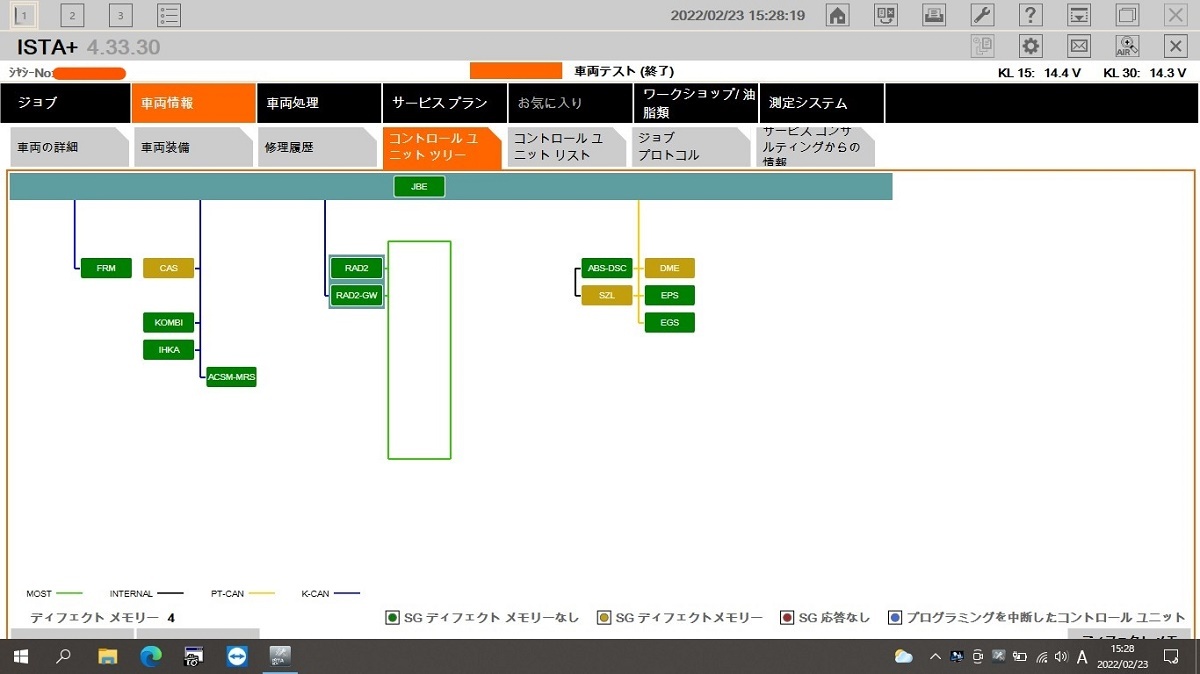Select the CAS control unit with fault
This screenshot has height=674, width=1200.
[169, 268]
